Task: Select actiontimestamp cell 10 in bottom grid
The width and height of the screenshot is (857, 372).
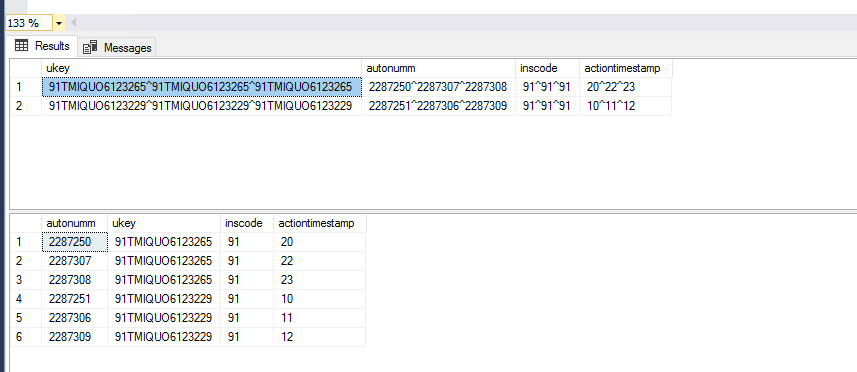Action: (x=320, y=299)
